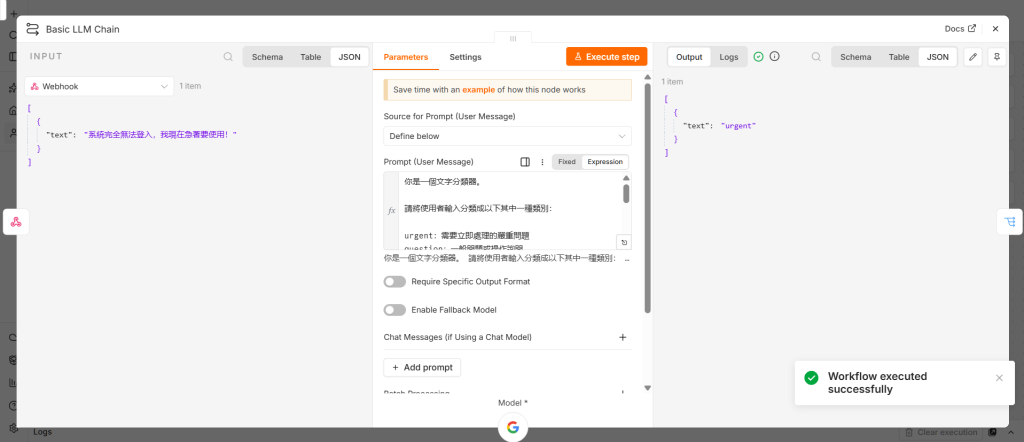
Task: Click the "urgent" value in output JSON
Action: (x=739, y=125)
